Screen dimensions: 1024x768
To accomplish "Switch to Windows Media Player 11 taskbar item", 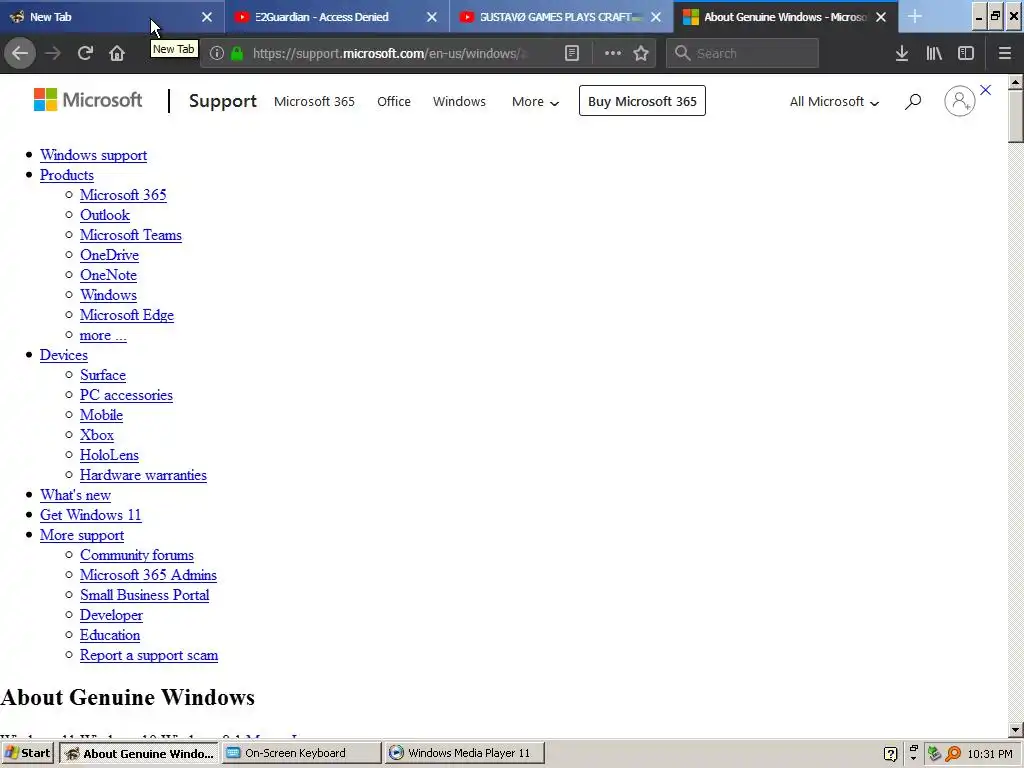I will (464, 753).
